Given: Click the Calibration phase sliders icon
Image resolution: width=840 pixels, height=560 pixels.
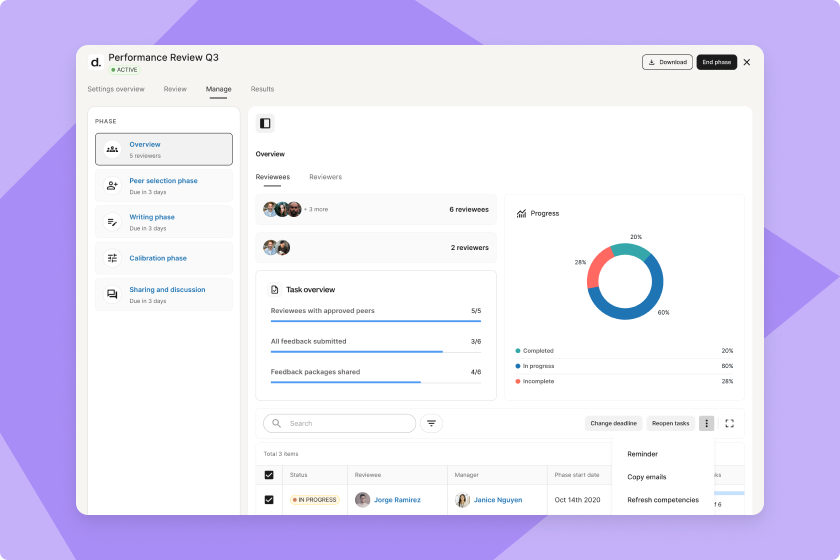Looking at the screenshot, I should 112,258.
